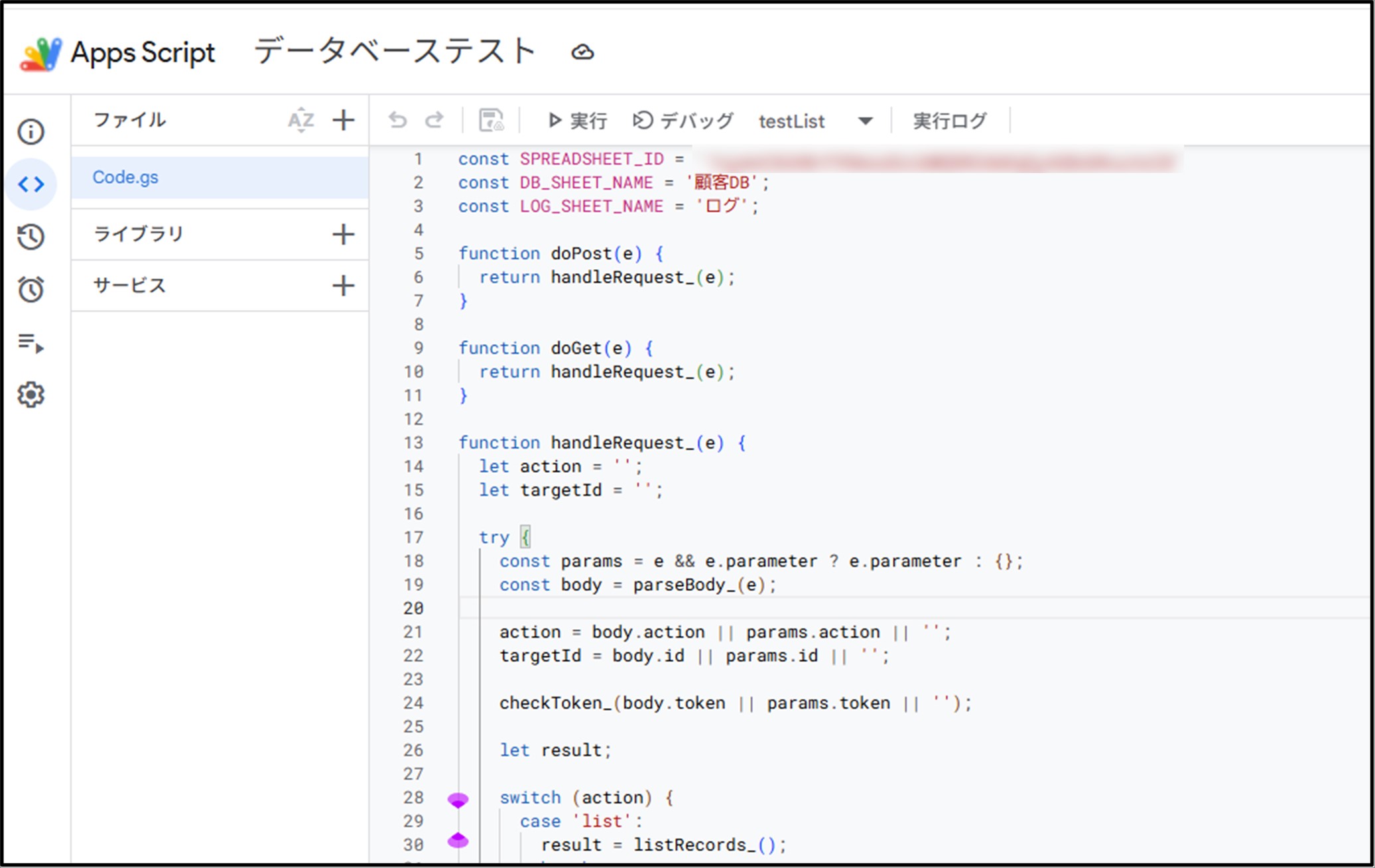Click 'let action' declaration line 14
Image resolution: width=1375 pixels, height=868 pixels.
point(561,467)
